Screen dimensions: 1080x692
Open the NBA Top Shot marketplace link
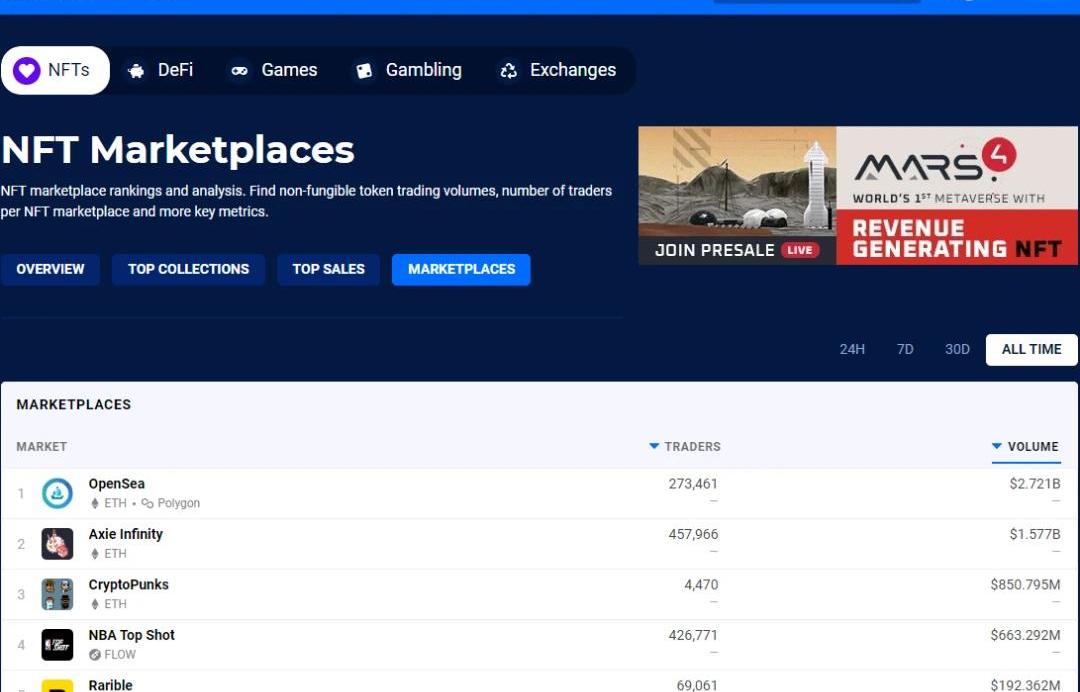click(132, 635)
